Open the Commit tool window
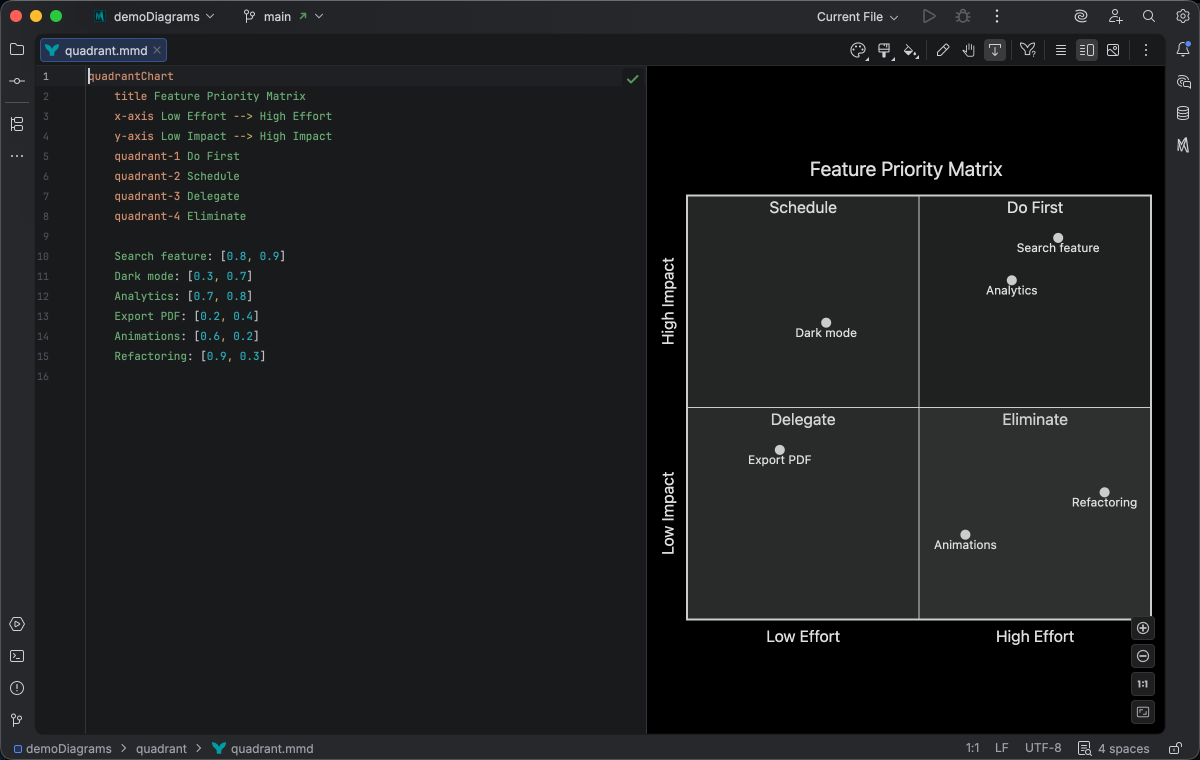 click(17, 81)
